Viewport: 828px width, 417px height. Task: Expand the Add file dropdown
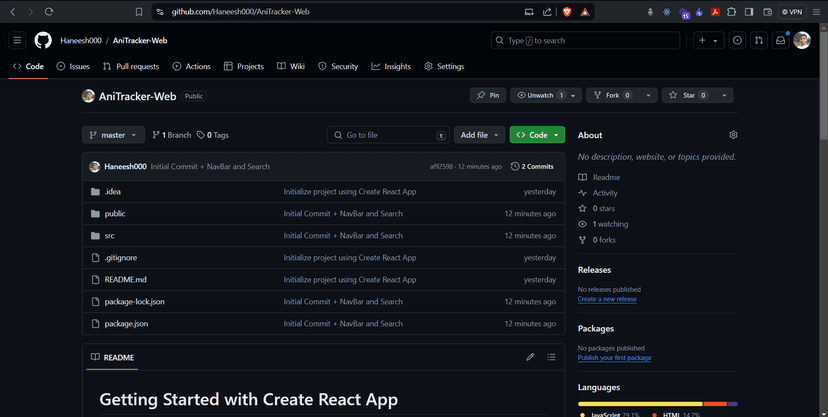[479, 135]
